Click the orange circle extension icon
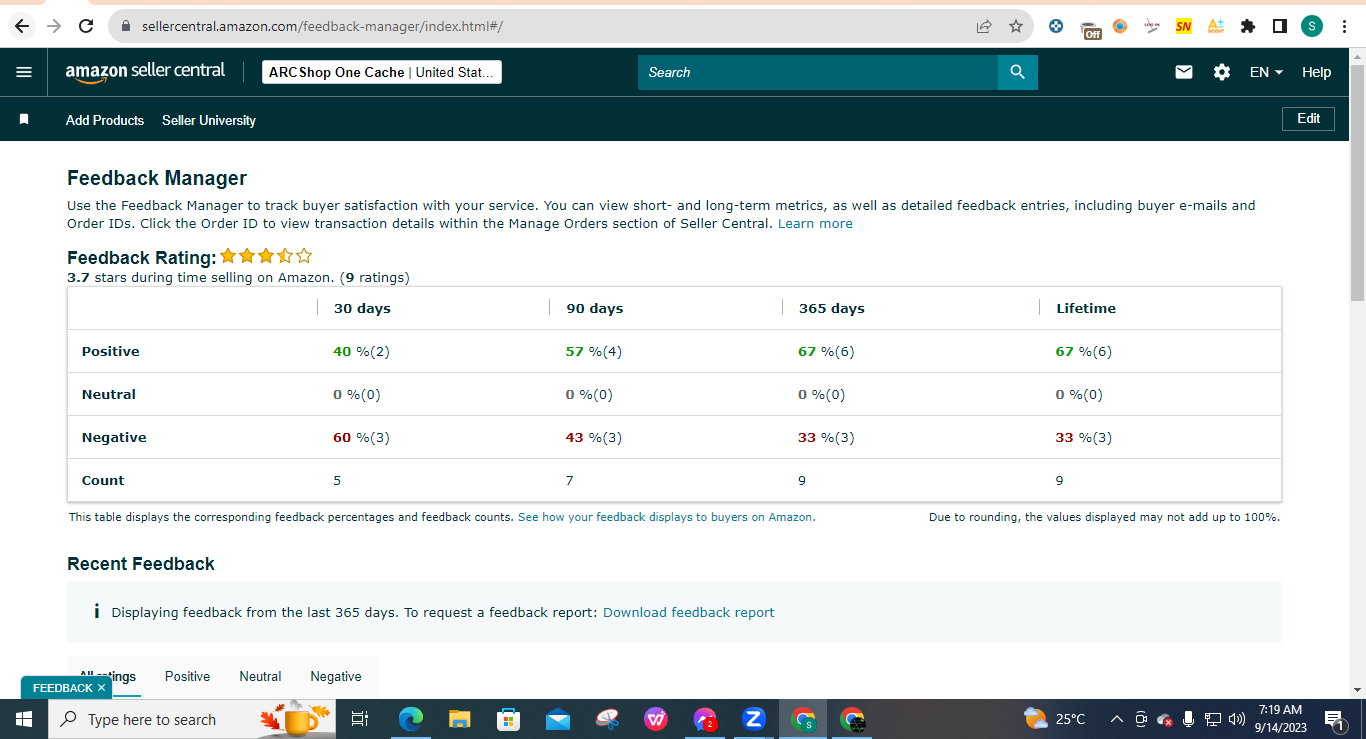This screenshot has height=739, width=1366. point(1120,26)
